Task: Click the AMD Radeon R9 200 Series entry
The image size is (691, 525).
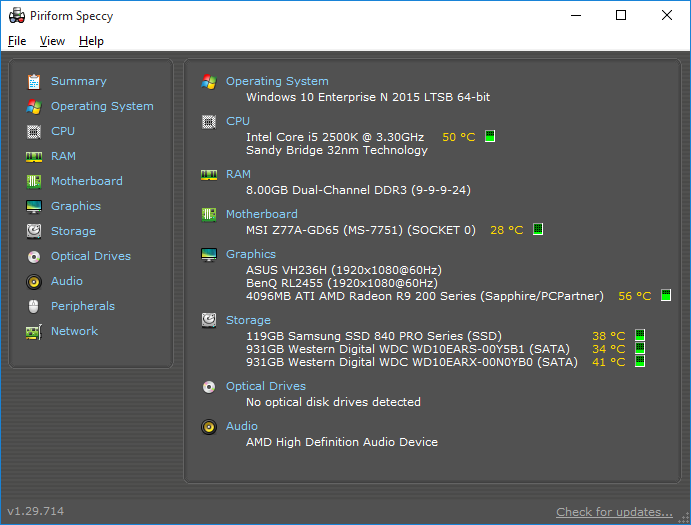Action: 425,296
